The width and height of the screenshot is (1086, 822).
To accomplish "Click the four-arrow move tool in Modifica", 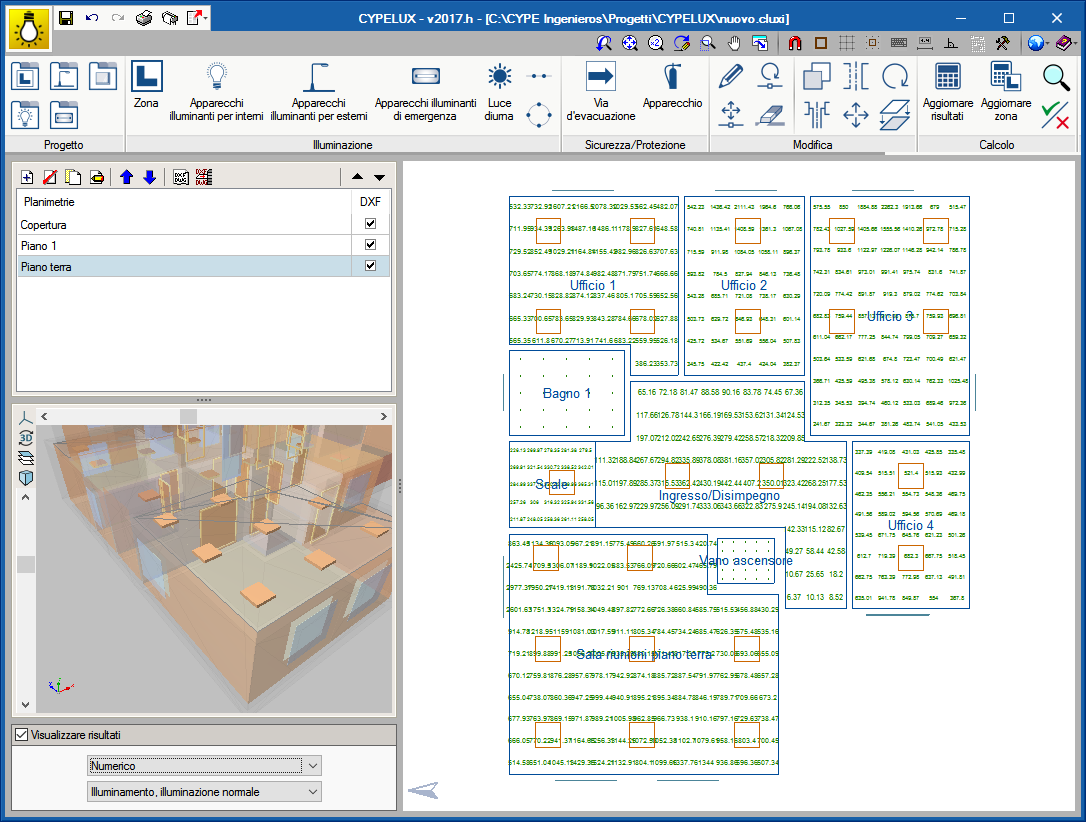I will click(x=855, y=115).
